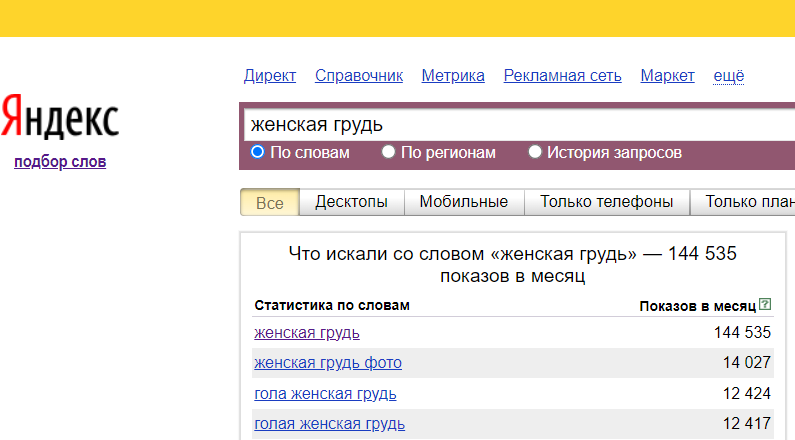The width and height of the screenshot is (795, 440).
Task: Switch to the Все tab
Action: [270, 202]
